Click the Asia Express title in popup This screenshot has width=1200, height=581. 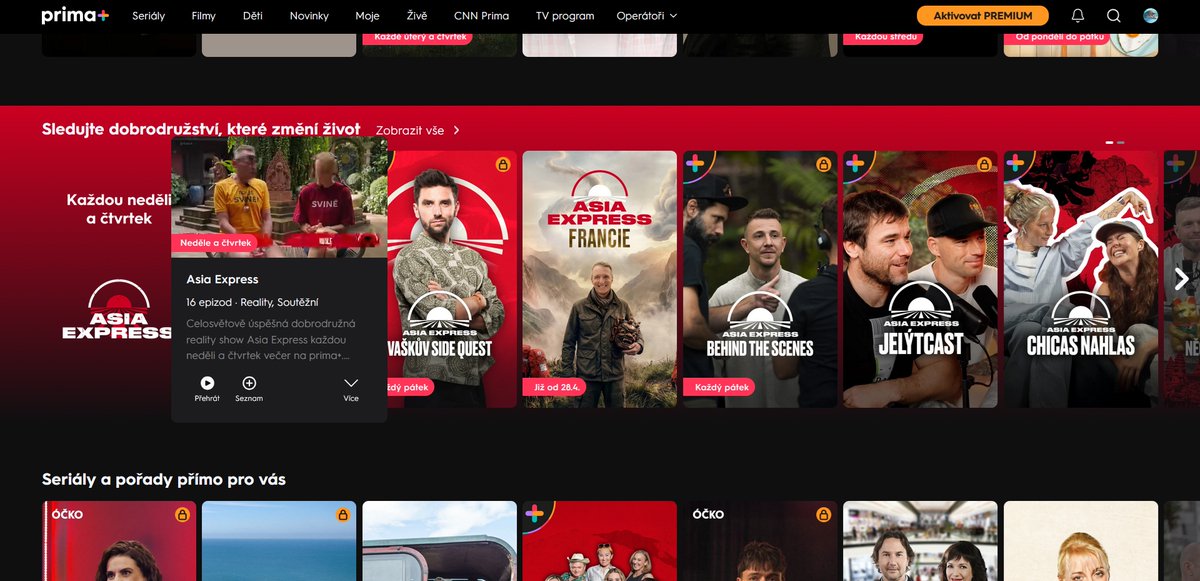coord(222,279)
